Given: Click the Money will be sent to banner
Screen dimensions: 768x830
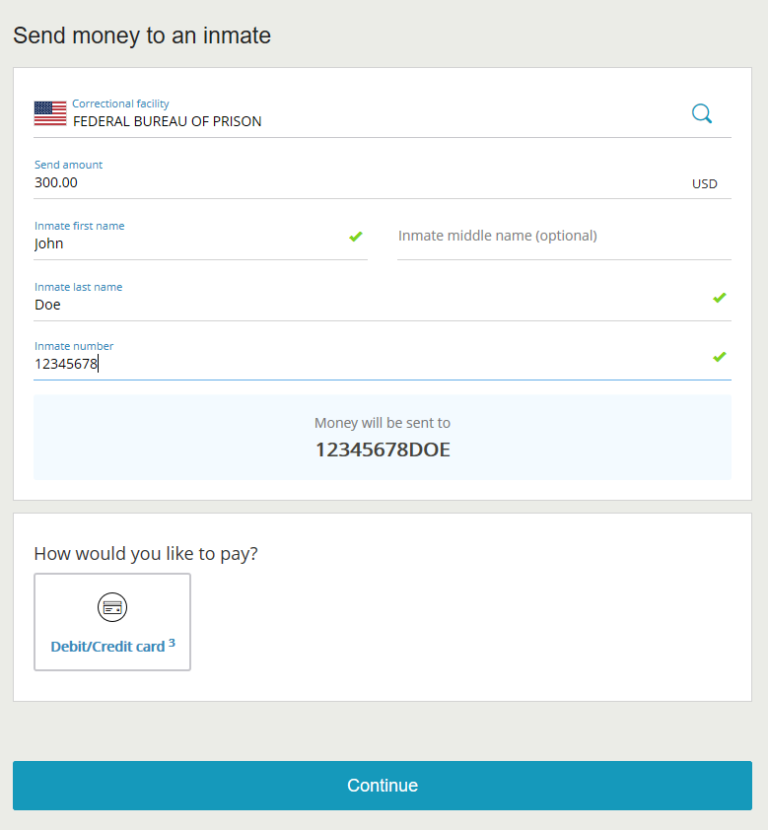Looking at the screenshot, I should click(x=382, y=437).
